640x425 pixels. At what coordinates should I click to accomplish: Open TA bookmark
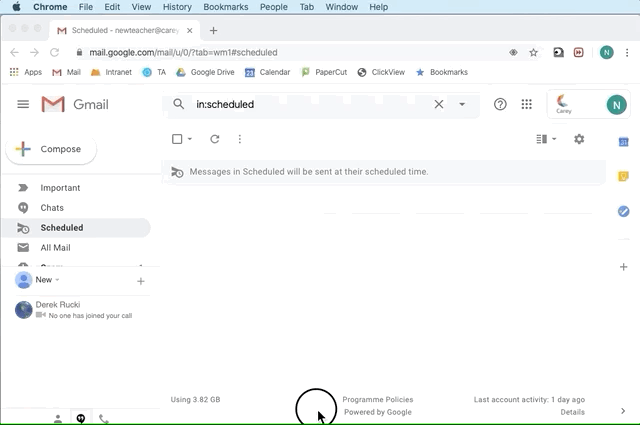[154, 72]
